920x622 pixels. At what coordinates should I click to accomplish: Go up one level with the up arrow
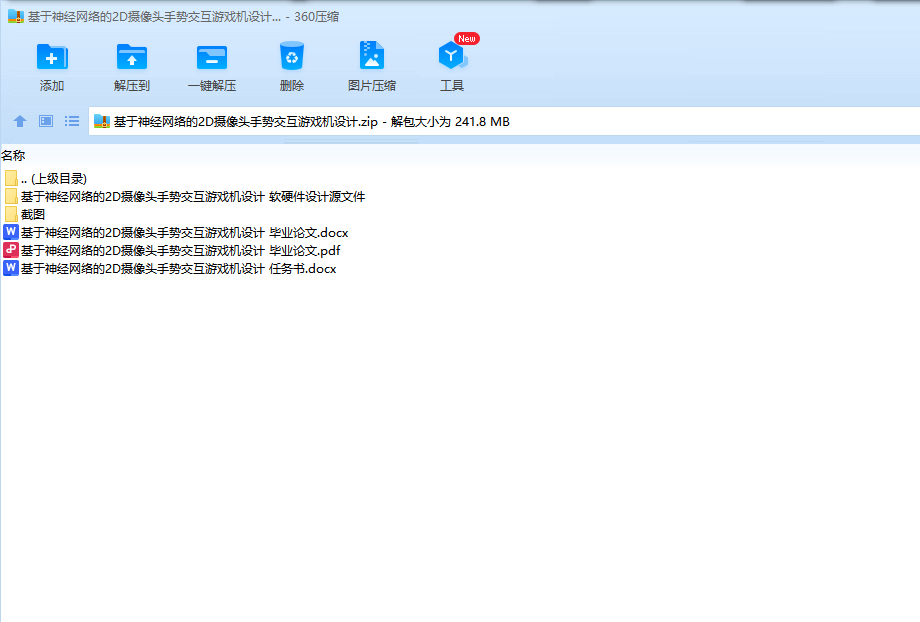[20, 121]
